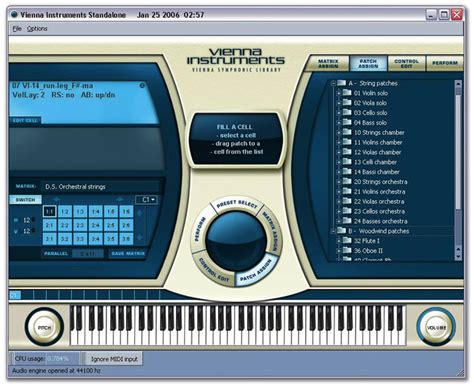The height and width of the screenshot is (387, 474).
Task: Click the patch list scroll down arrow
Action: 458,256
